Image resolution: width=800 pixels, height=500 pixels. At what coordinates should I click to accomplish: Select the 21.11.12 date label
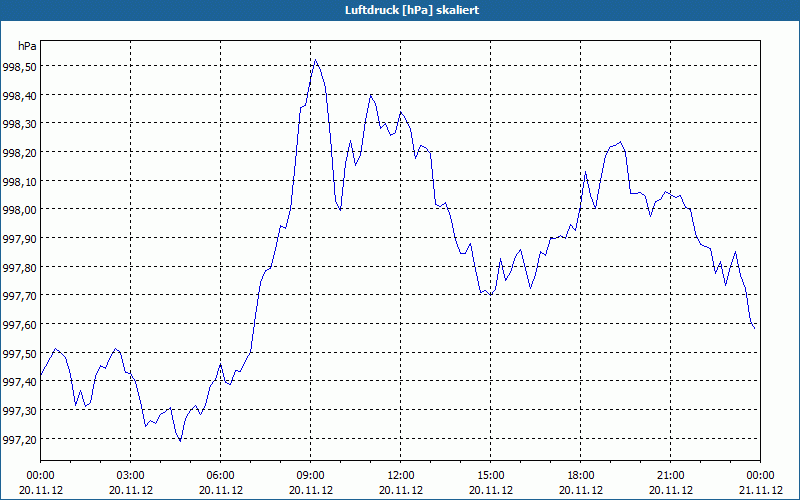click(x=760, y=490)
